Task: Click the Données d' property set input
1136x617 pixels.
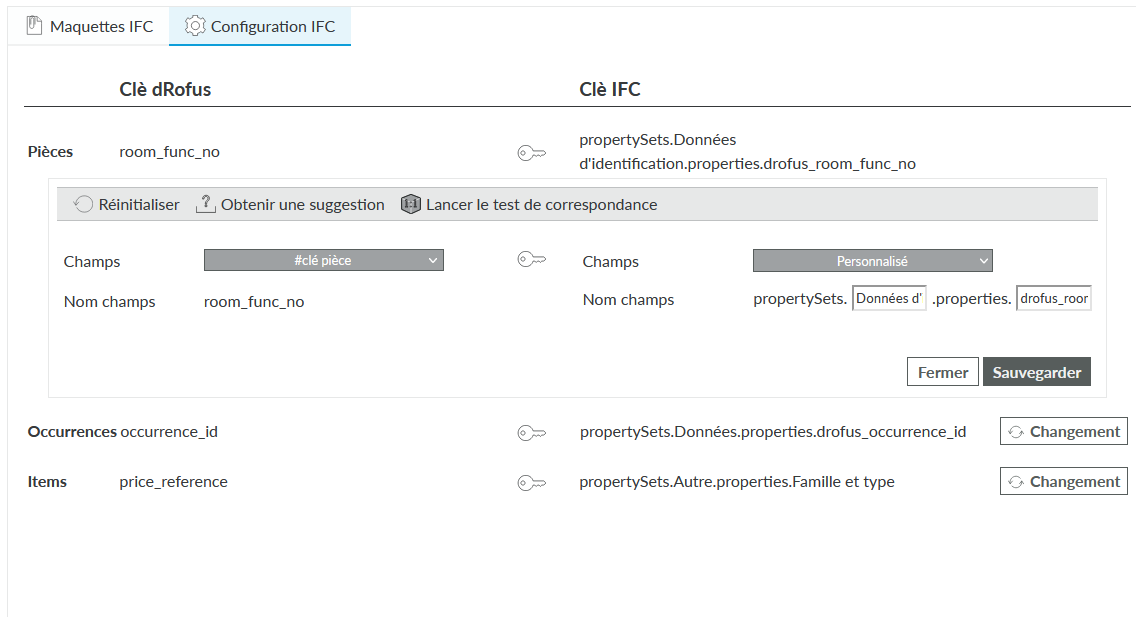Action: tap(889, 299)
